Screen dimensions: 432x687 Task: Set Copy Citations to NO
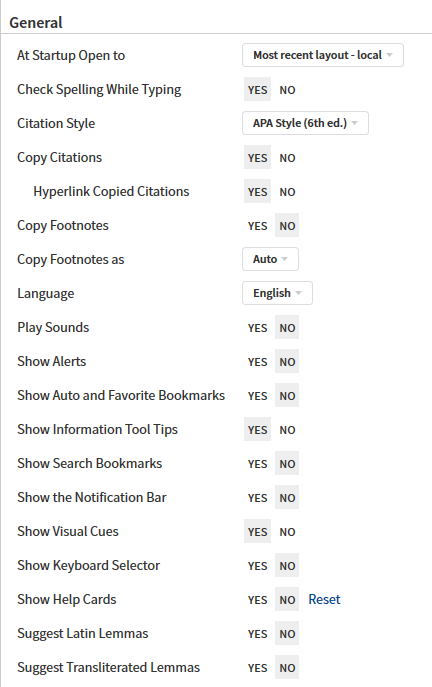pos(287,158)
